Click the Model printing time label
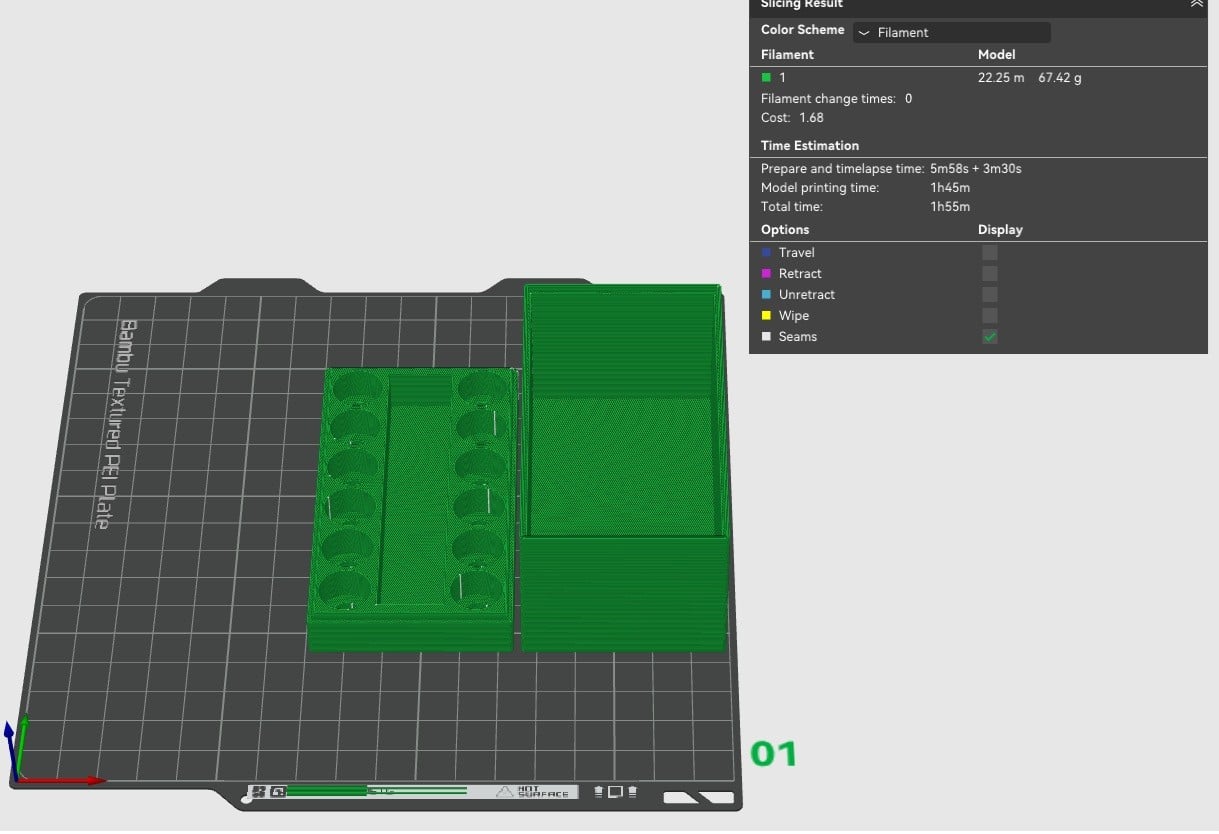1219x834 pixels. click(820, 188)
